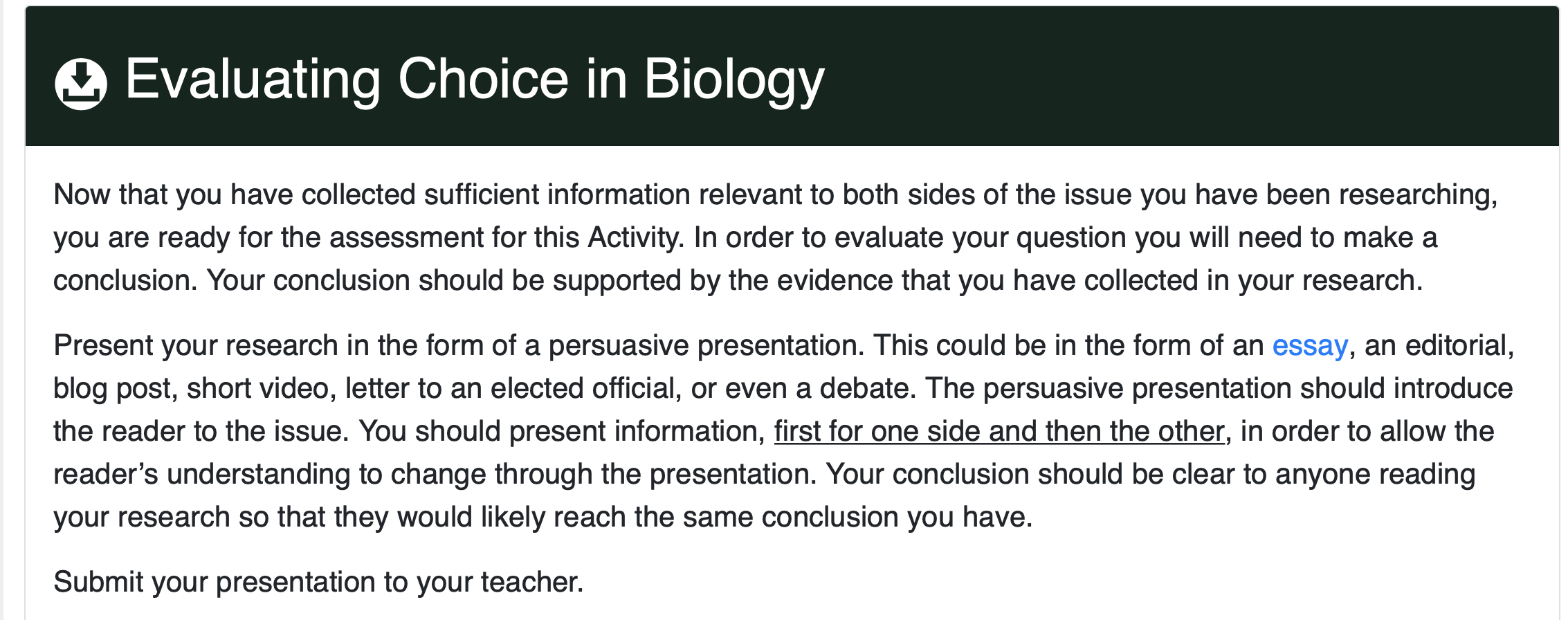Click the sentence starting "Present your research"
Image resolution: width=1568 pixels, height=620 pixels.
tap(459, 345)
